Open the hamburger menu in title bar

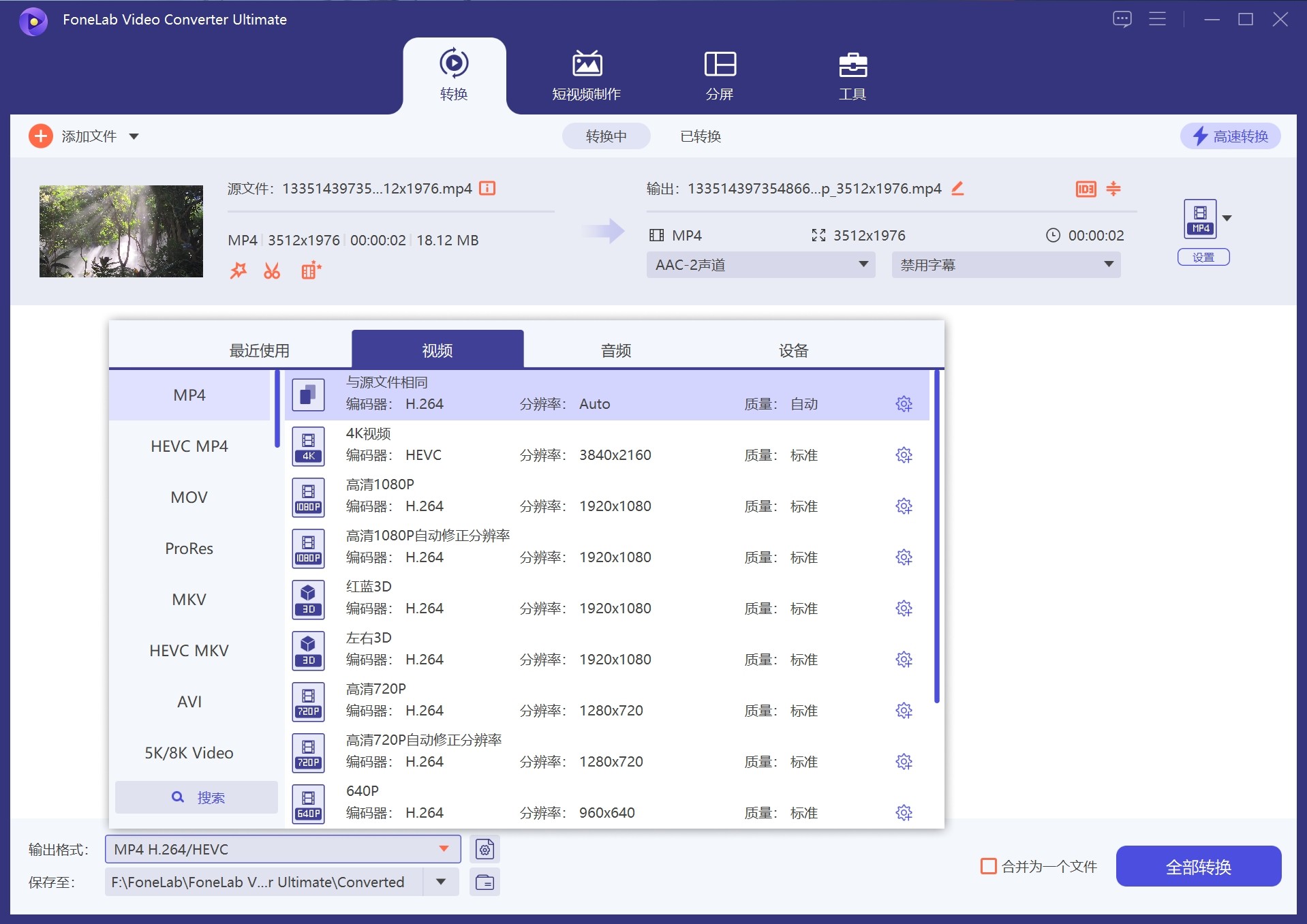coord(1157,19)
